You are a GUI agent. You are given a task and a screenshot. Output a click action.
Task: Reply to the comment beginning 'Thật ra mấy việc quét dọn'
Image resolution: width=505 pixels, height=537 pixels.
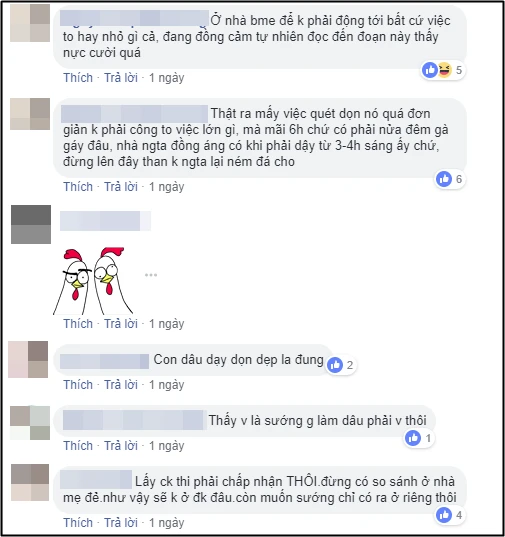121,187
